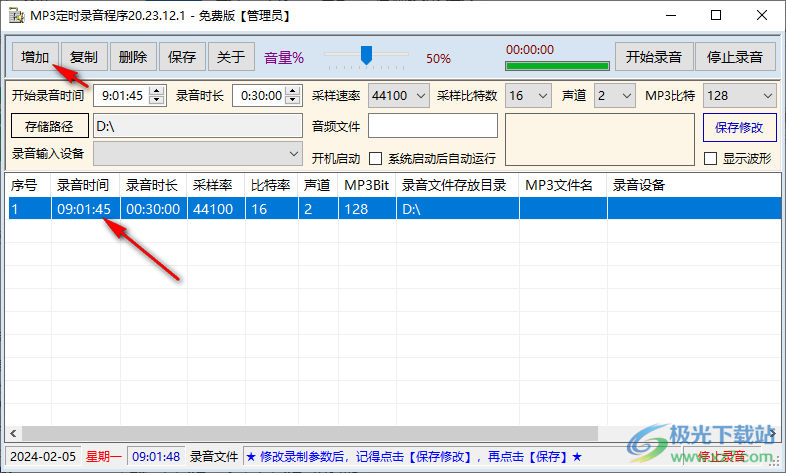Click the 复制 (Copy) button
The image size is (786, 473).
pyautogui.click(x=84, y=57)
